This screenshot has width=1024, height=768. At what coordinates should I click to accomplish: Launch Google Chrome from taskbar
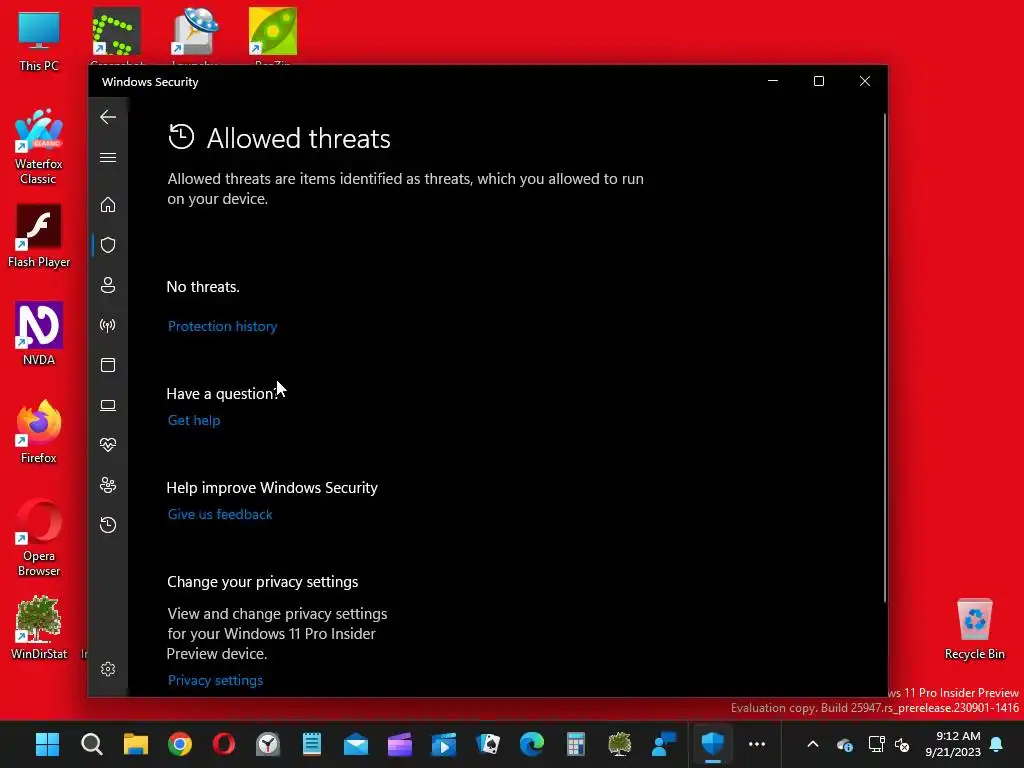click(x=180, y=744)
